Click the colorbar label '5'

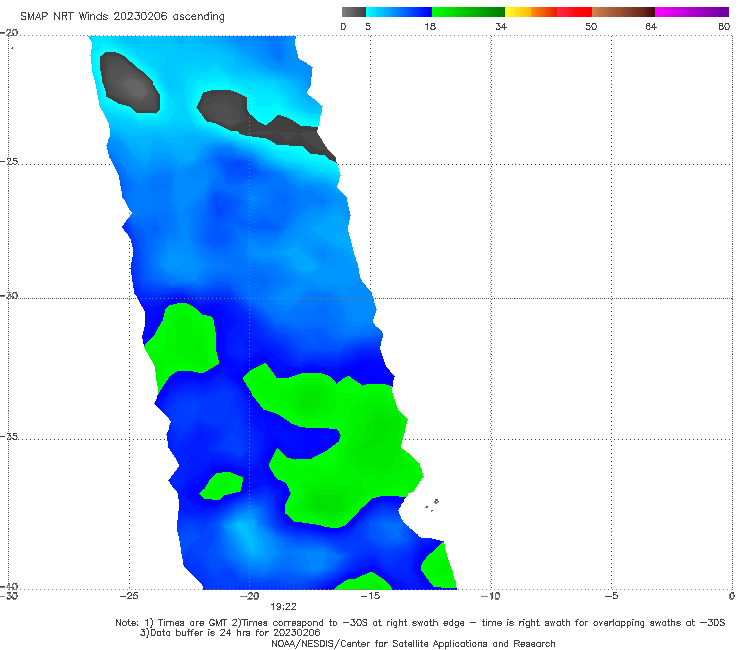pos(368,26)
